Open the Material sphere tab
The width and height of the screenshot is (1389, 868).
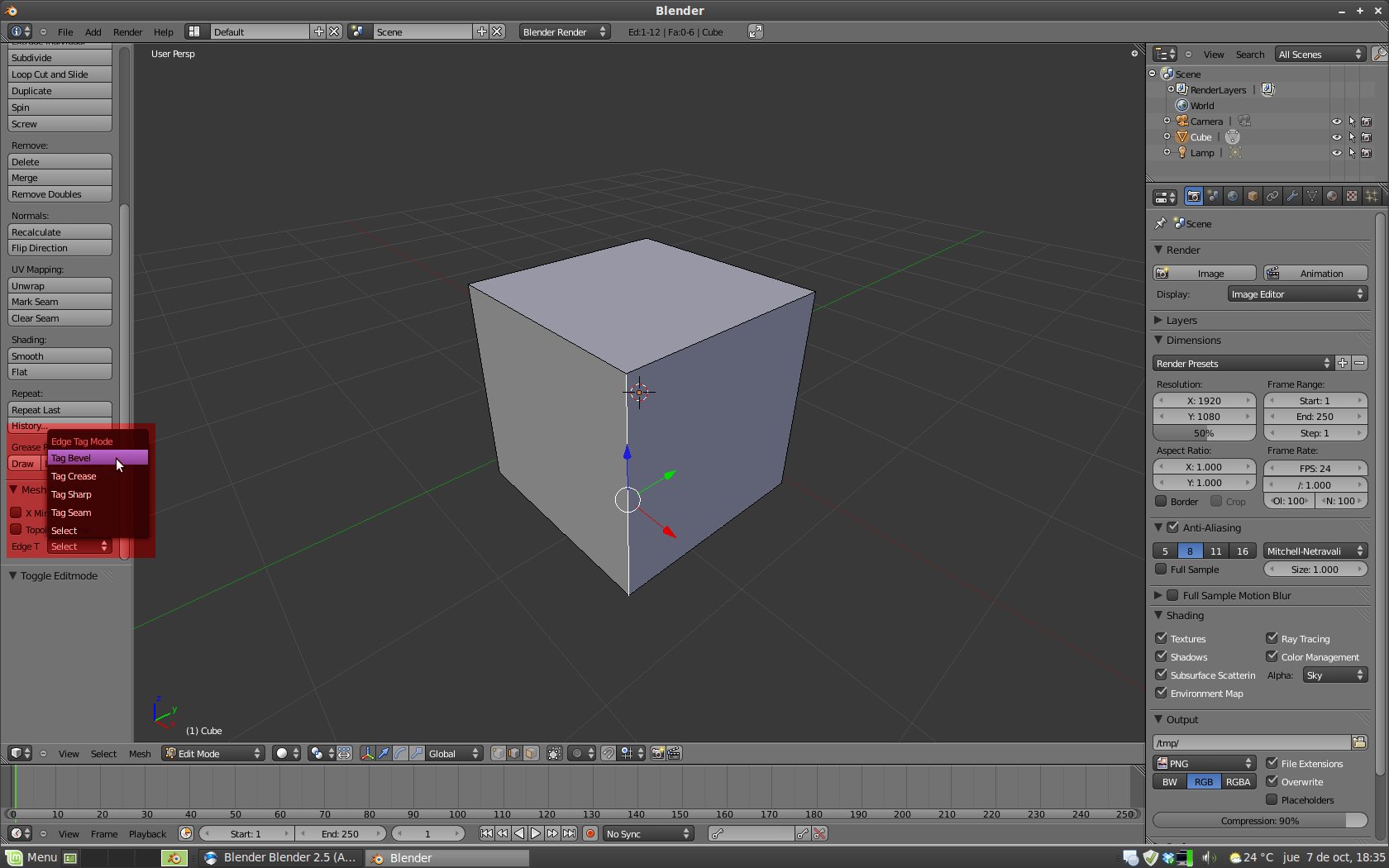1332,196
